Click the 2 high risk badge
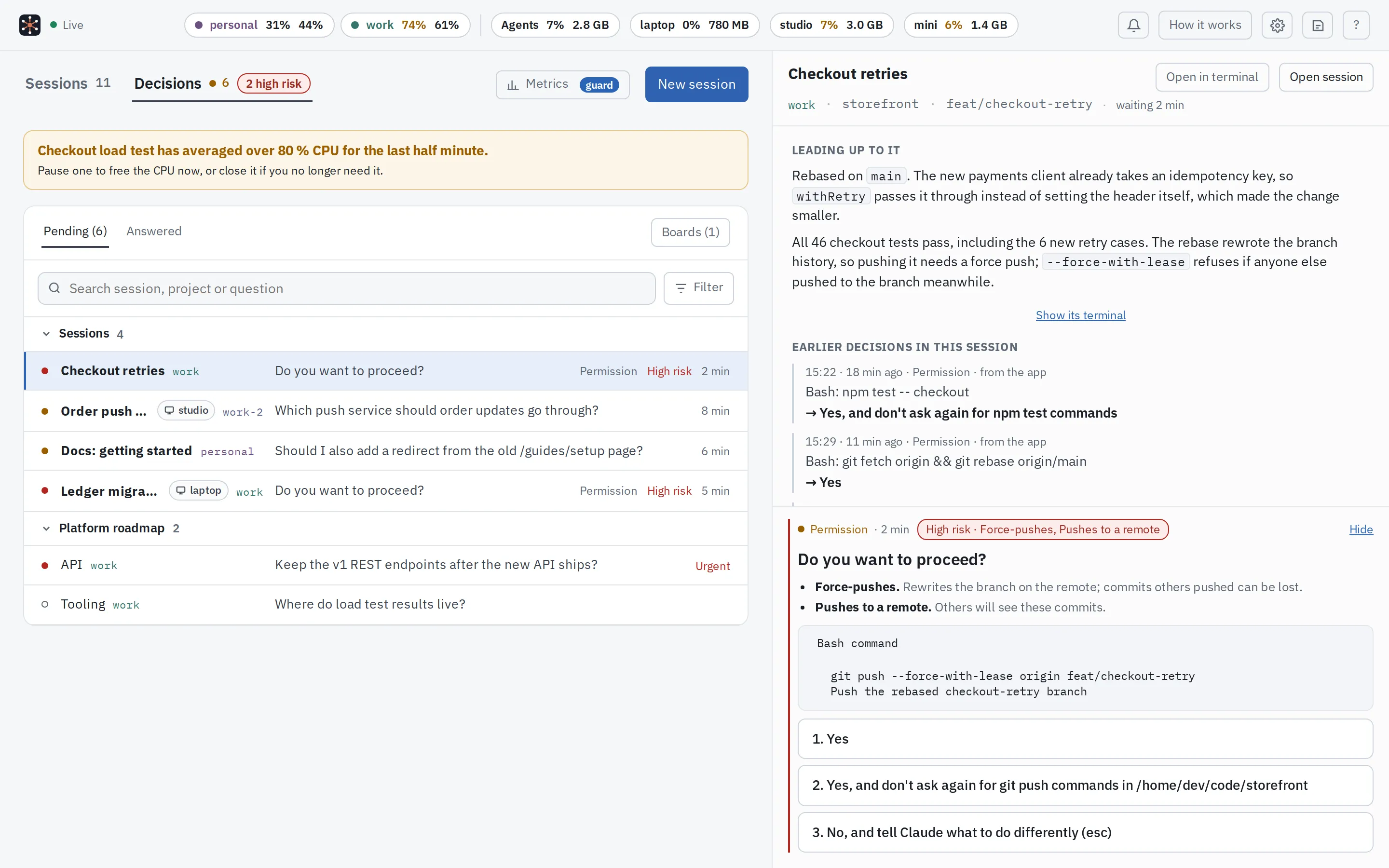 274,84
